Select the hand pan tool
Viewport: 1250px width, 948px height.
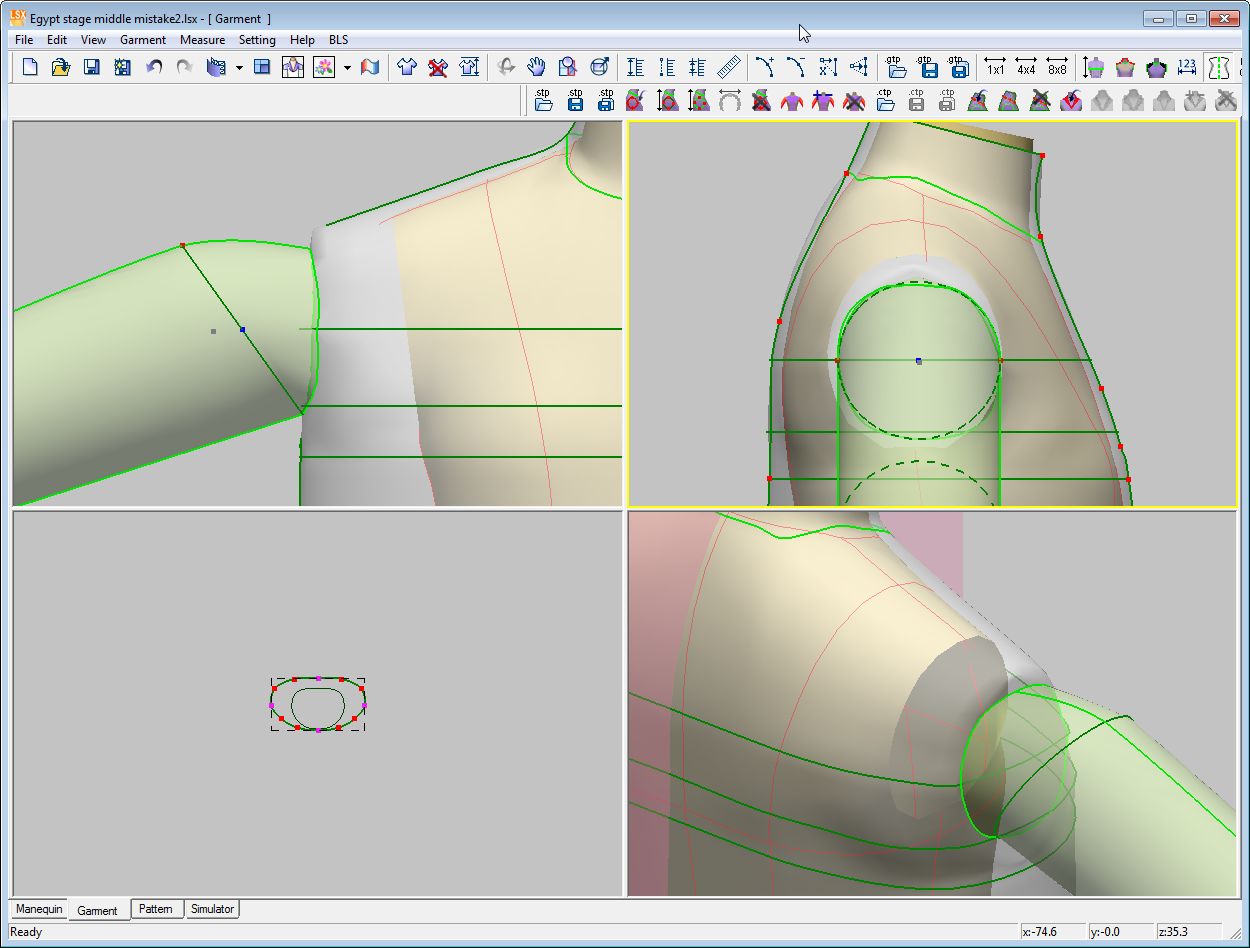[x=537, y=67]
